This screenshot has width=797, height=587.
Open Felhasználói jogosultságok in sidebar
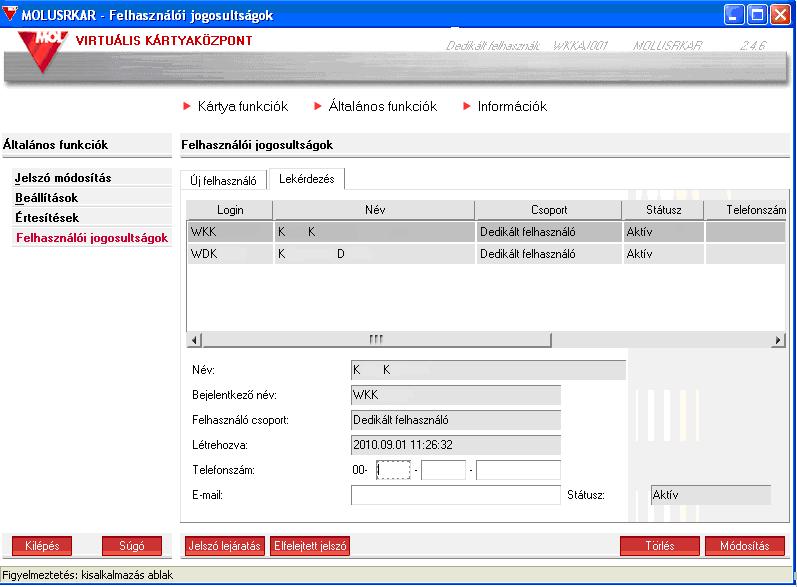coord(92,238)
